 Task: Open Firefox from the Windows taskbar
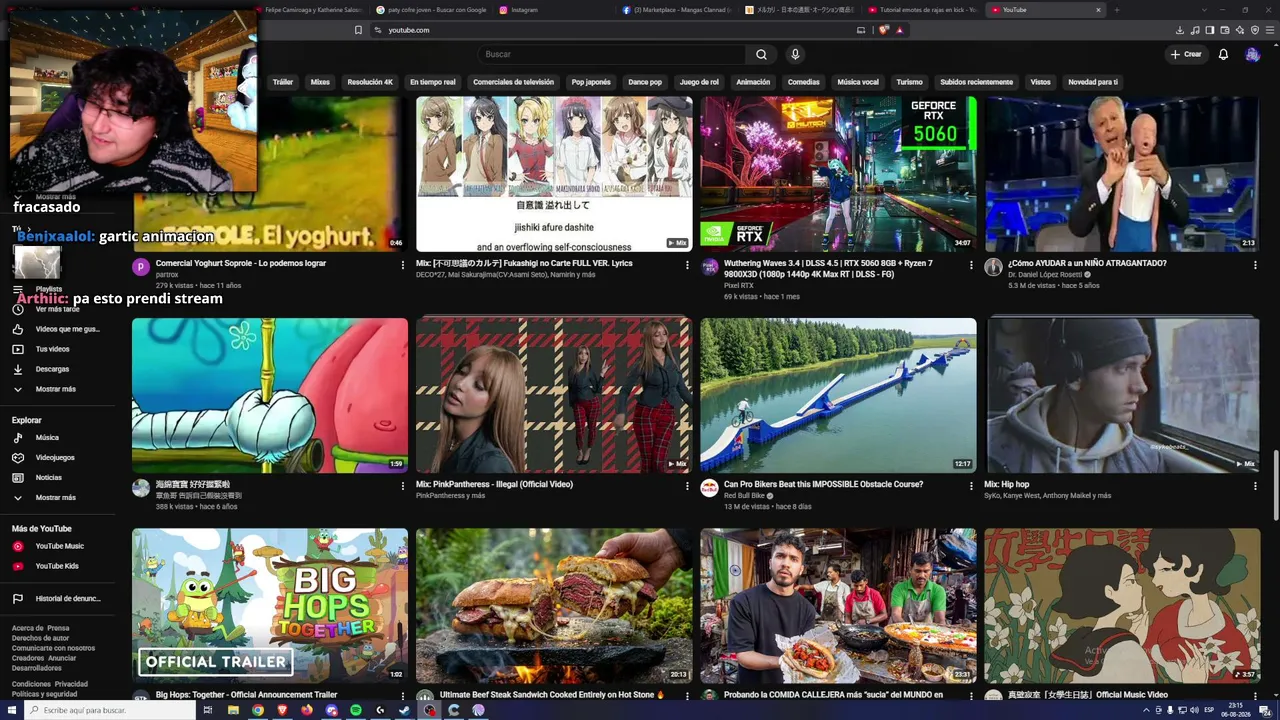(x=307, y=710)
